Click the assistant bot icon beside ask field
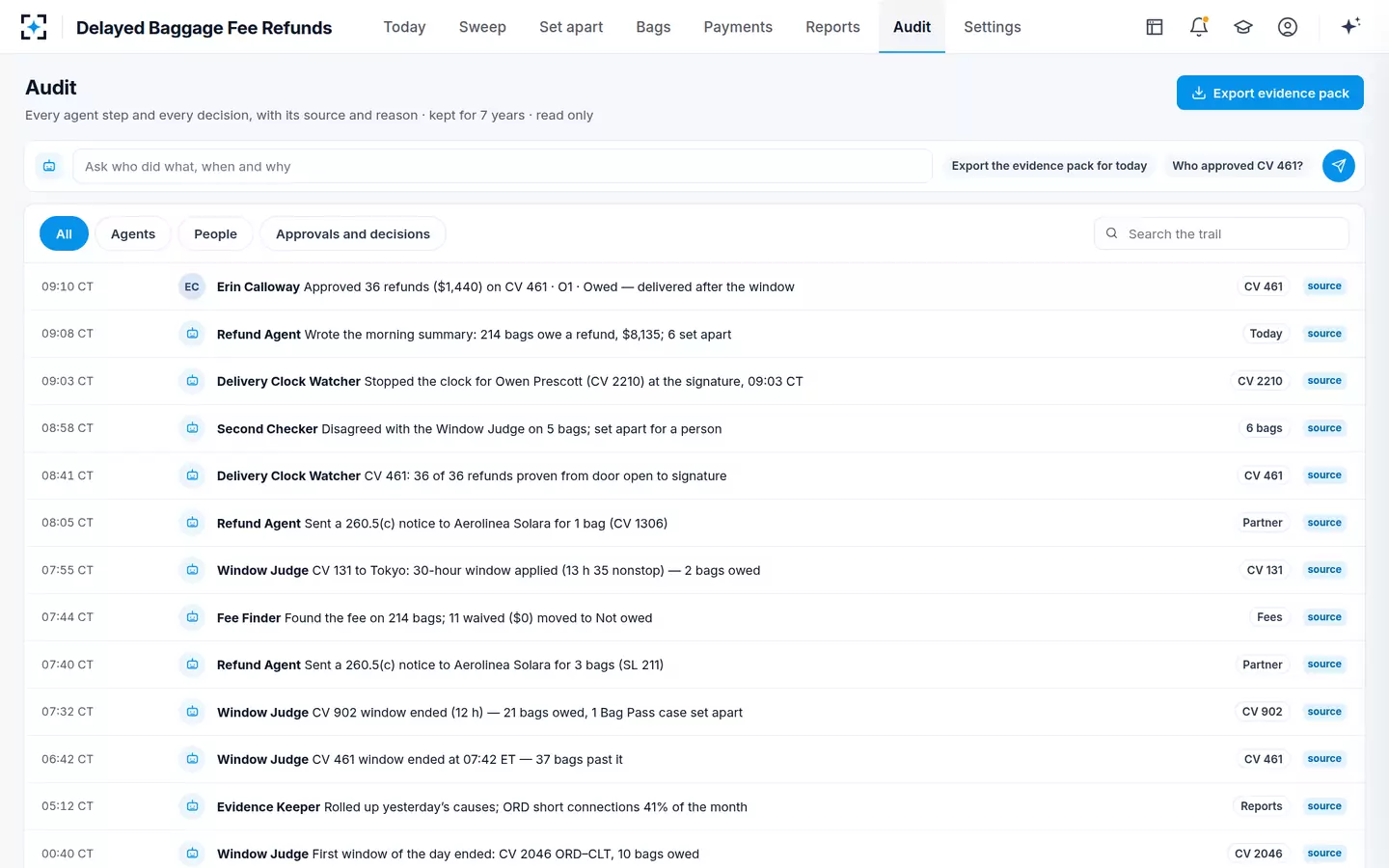Viewport: 1389px width, 868px height. pyautogui.click(x=49, y=166)
